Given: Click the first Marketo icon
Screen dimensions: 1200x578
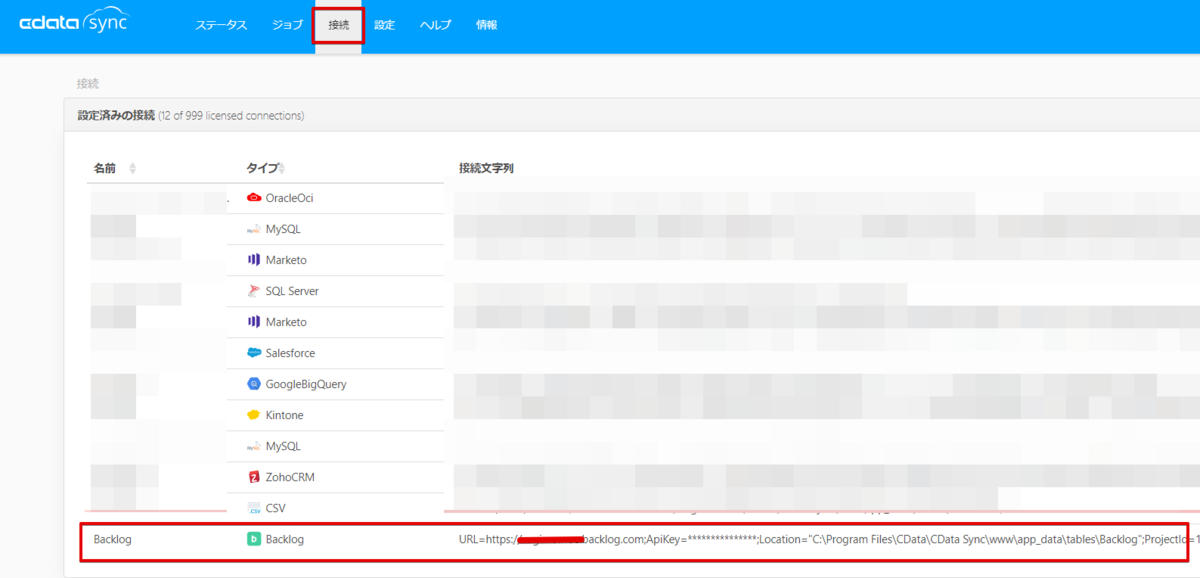Looking at the screenshot, I should tap(254, 260).
